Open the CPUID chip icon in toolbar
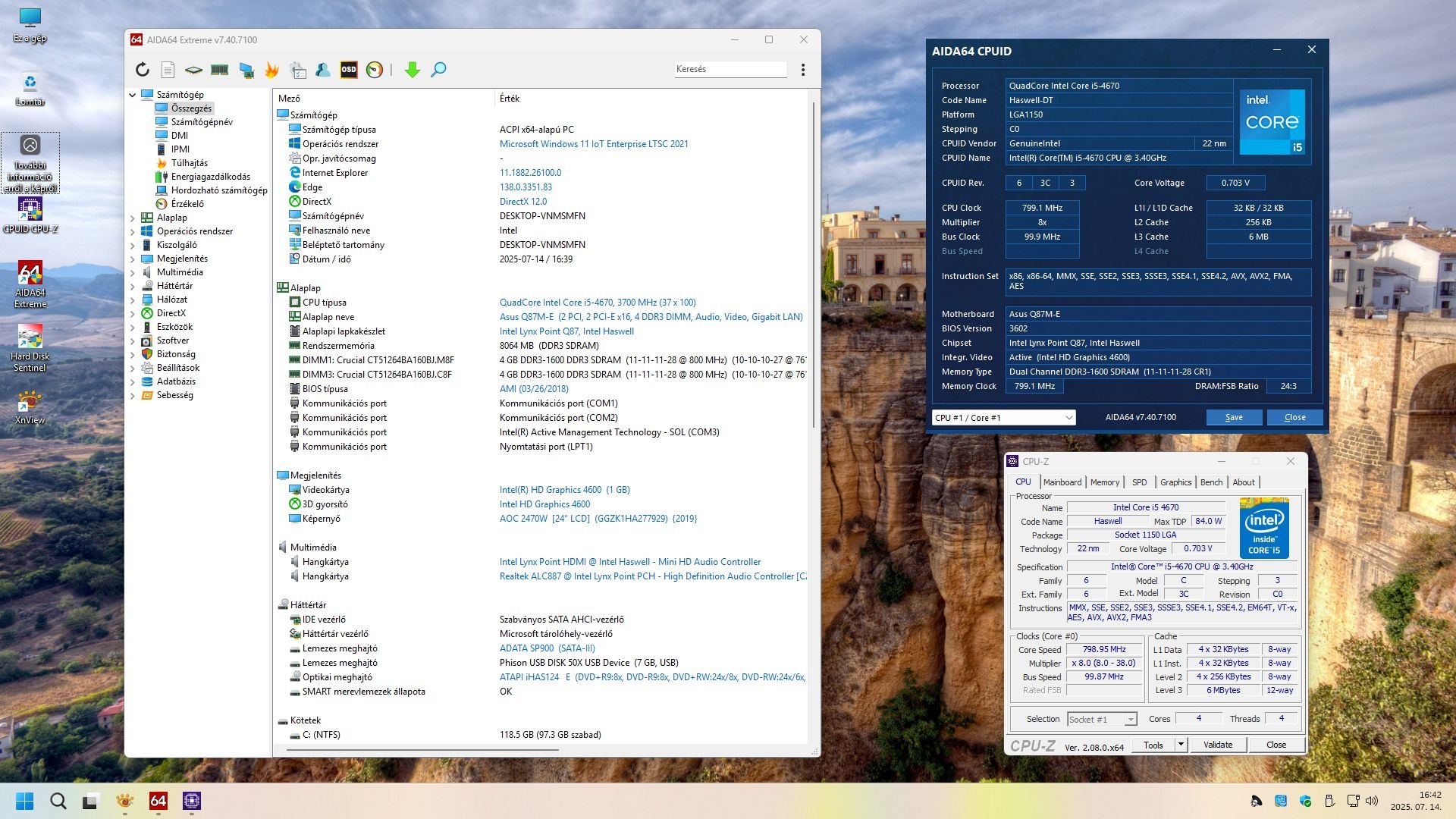1456x819 pixels. pos(194,70)
